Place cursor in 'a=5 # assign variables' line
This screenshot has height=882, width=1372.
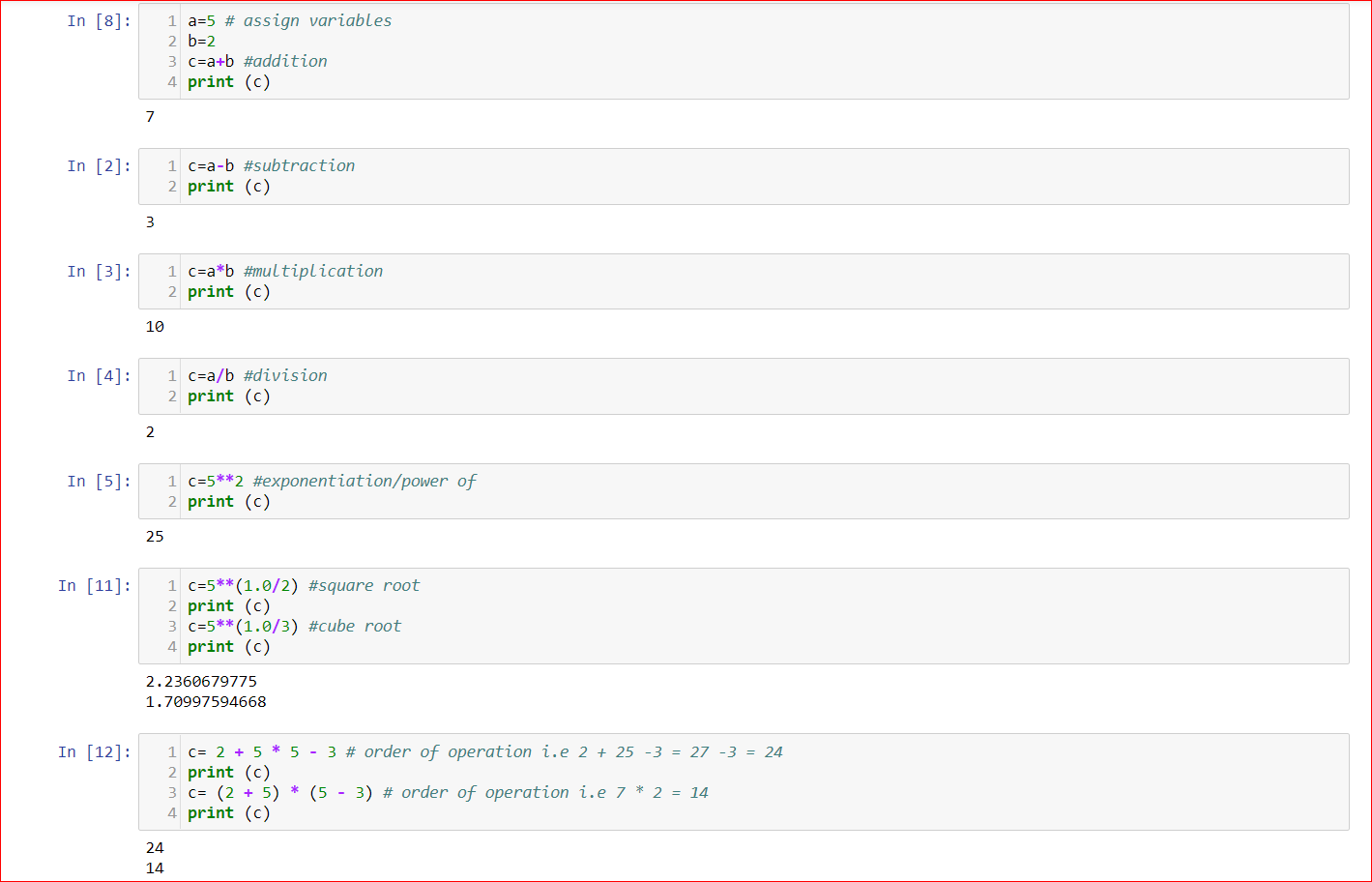pos(289,21)
